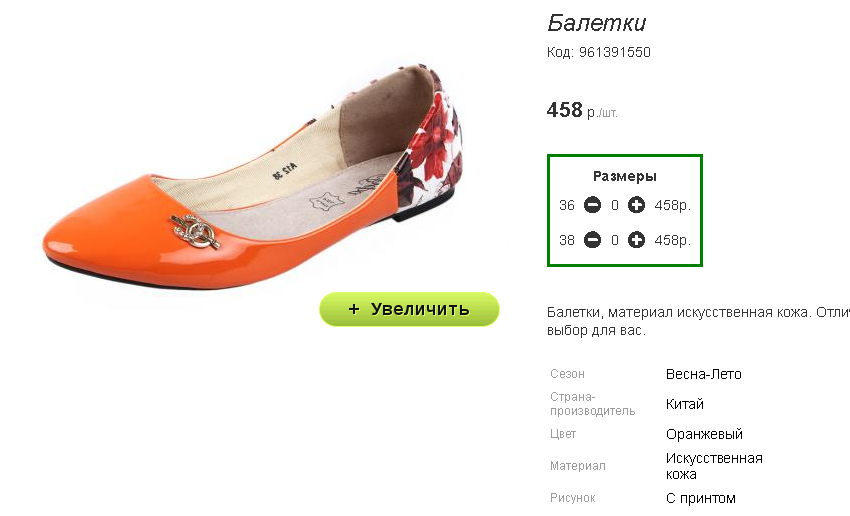Click the С принтом pattern value
Viewport: 850px width, 516px height.
(x=700, y=498)
